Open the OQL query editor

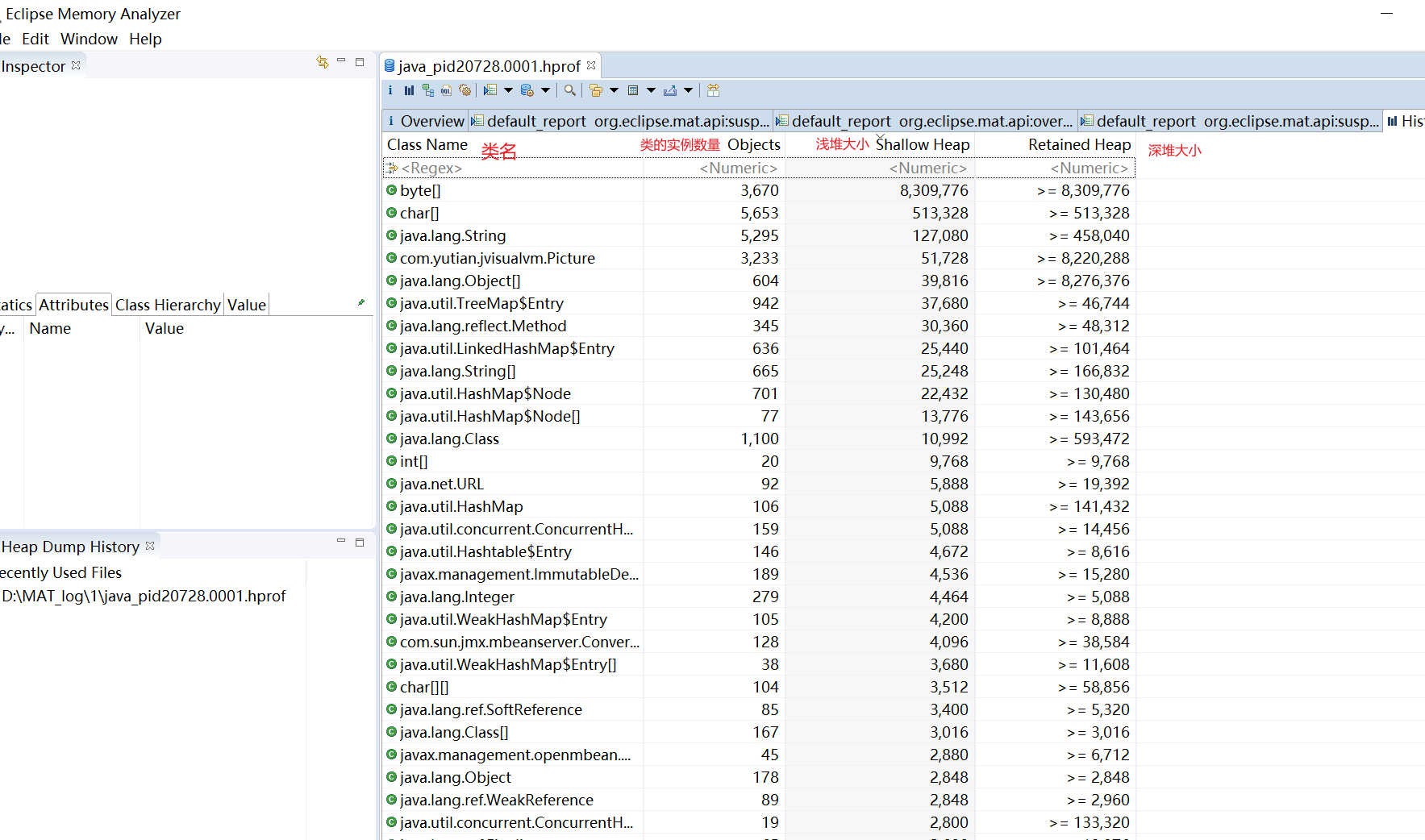click(x=446, y=90)
